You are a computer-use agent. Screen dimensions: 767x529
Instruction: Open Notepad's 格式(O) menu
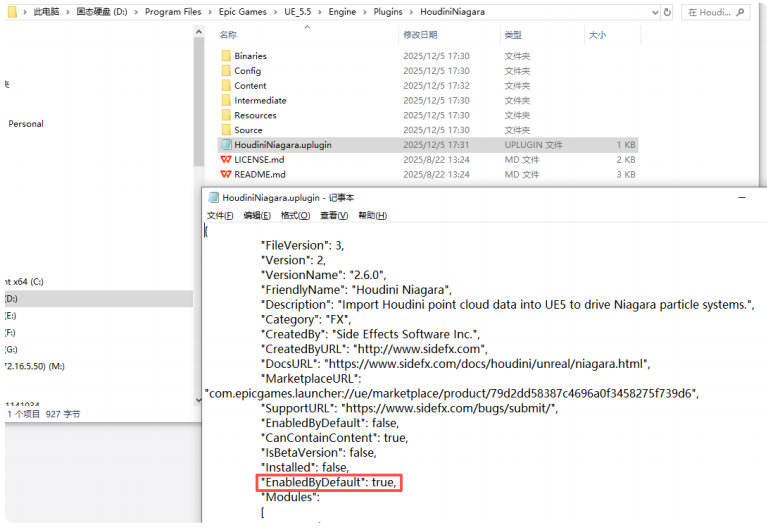click(296, 215)
